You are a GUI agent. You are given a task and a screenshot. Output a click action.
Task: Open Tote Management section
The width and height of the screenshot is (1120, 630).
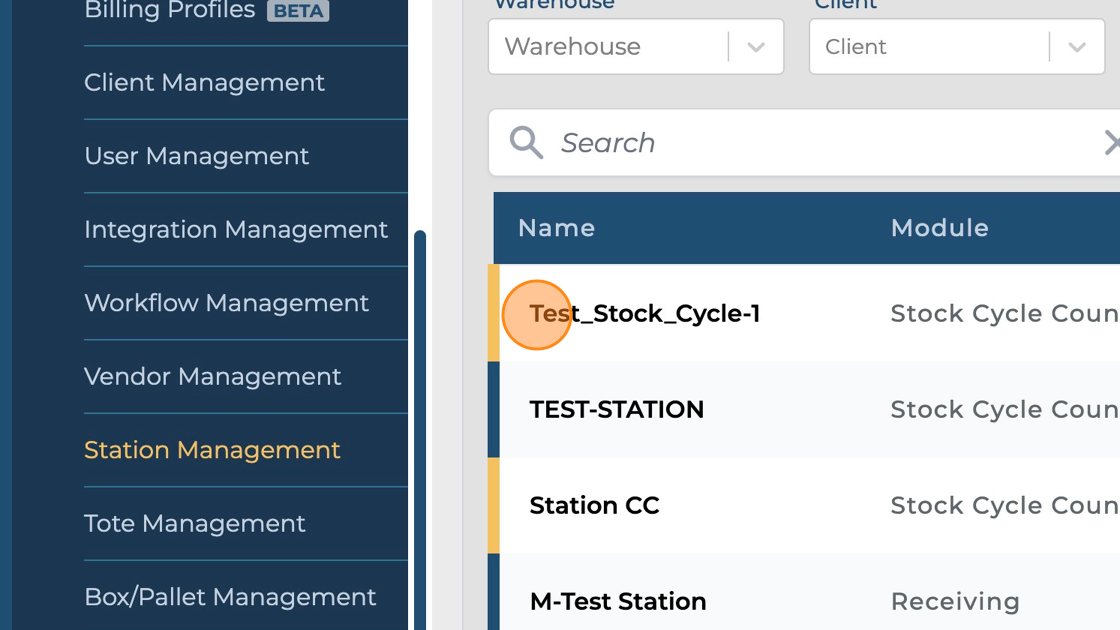[x=194, y=523]
